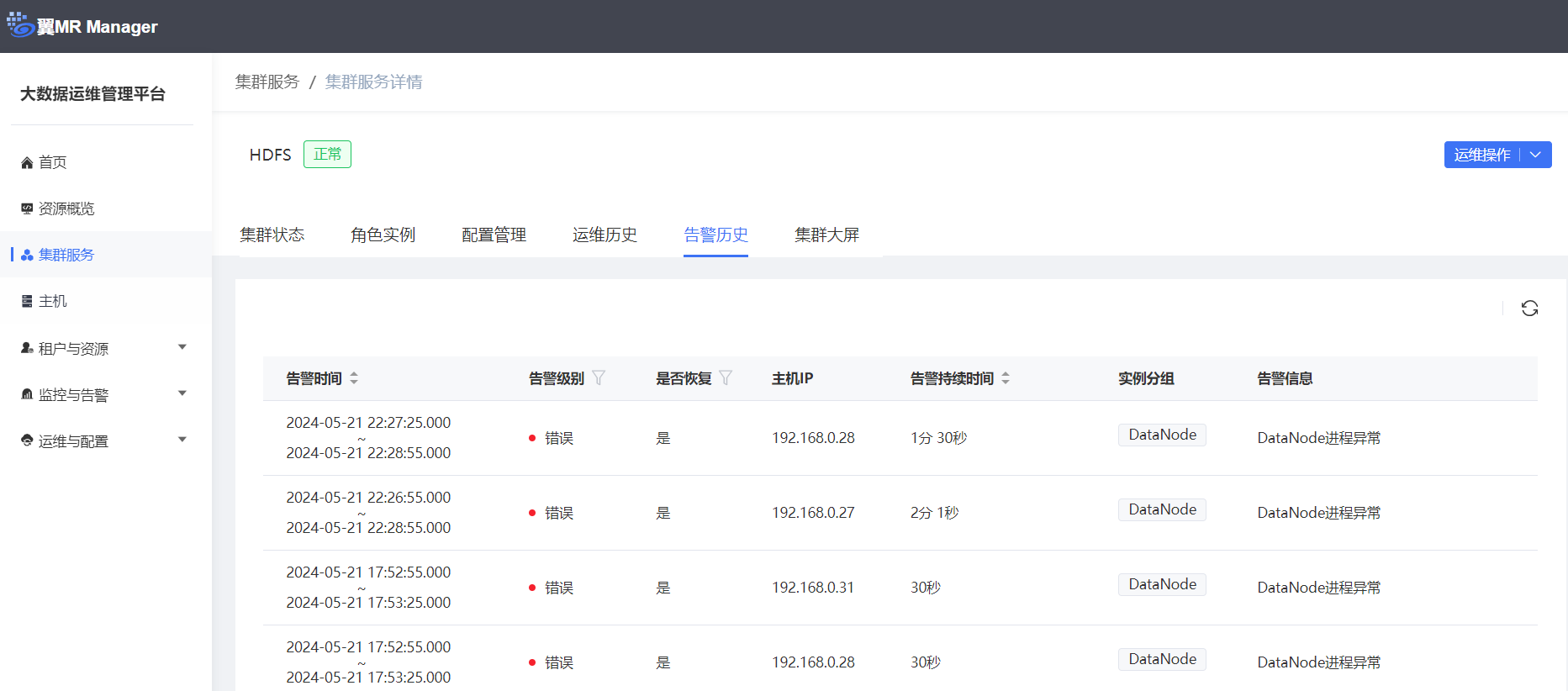Screen dimensions: 1568x691
Task: Click the HDFS service title
Action: coord(271,155)
